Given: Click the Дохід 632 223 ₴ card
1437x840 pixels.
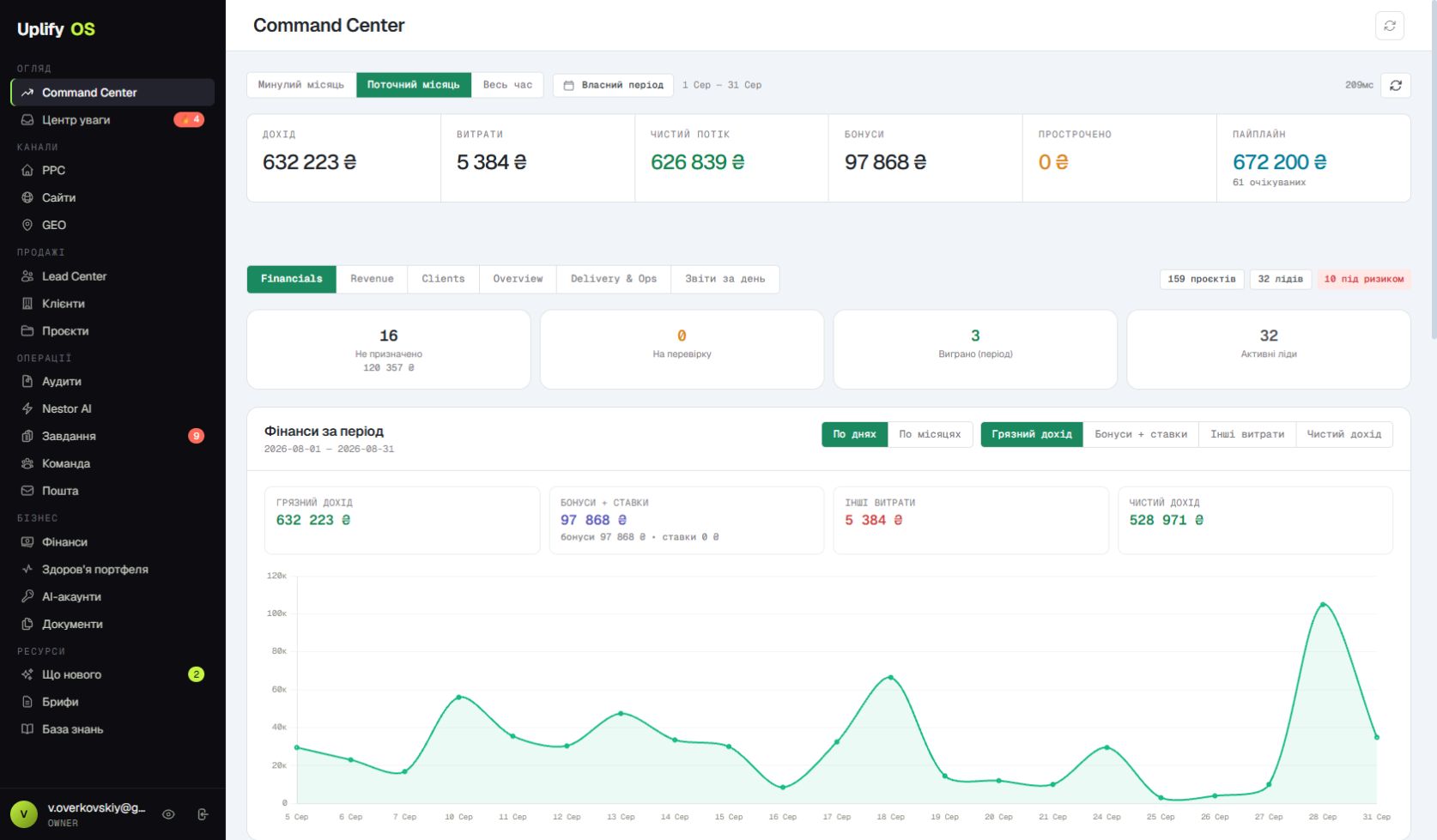Looking at the screenshot, I should click(343, 159).
